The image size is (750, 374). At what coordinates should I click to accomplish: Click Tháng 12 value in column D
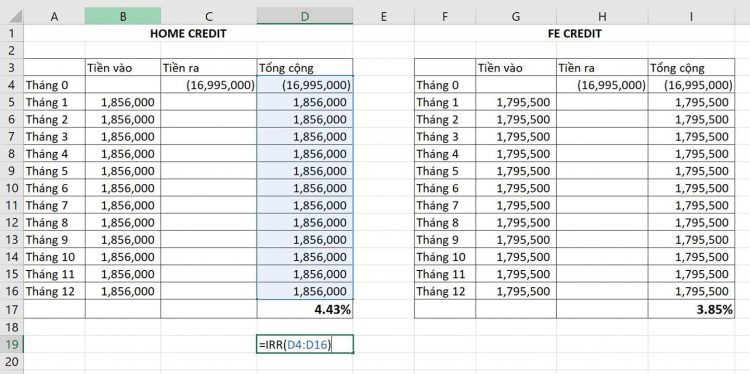pyautogui.click(x=305, y=291)
